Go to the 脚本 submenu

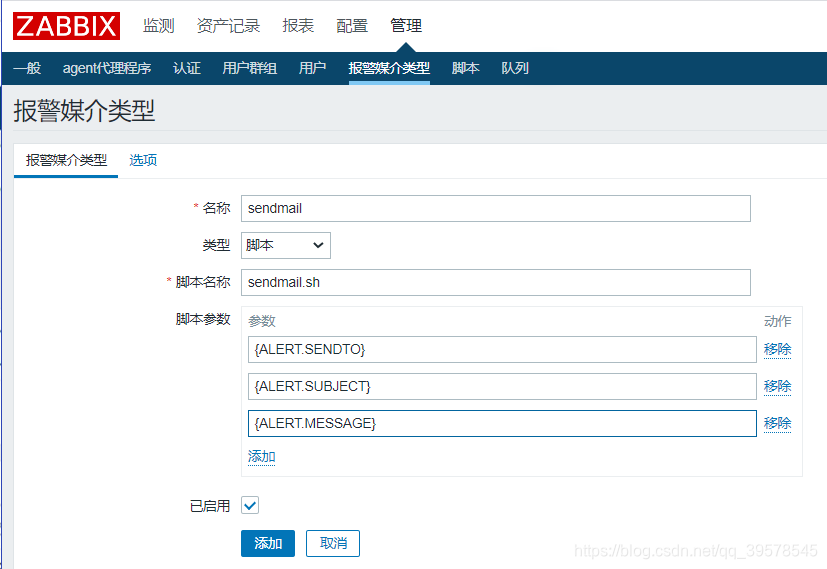point(466,68)
